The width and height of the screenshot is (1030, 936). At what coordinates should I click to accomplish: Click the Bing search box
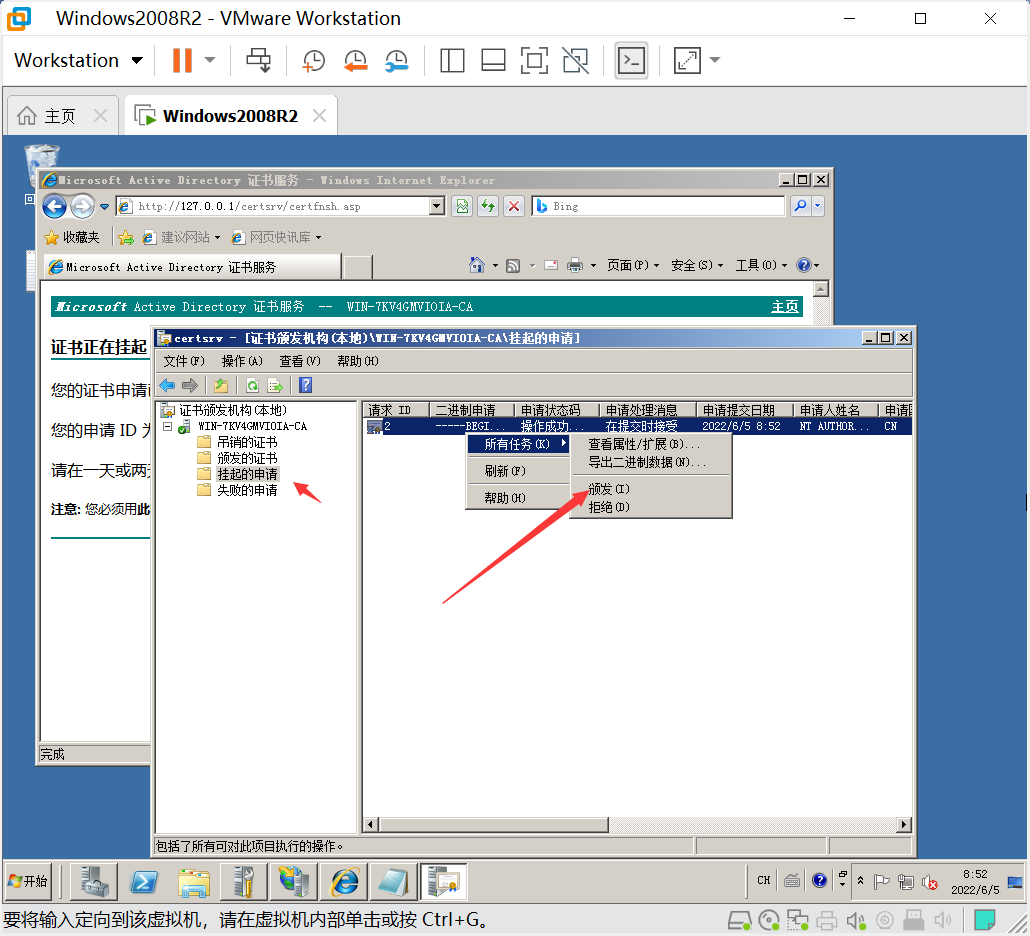click(x=658, y=206)
